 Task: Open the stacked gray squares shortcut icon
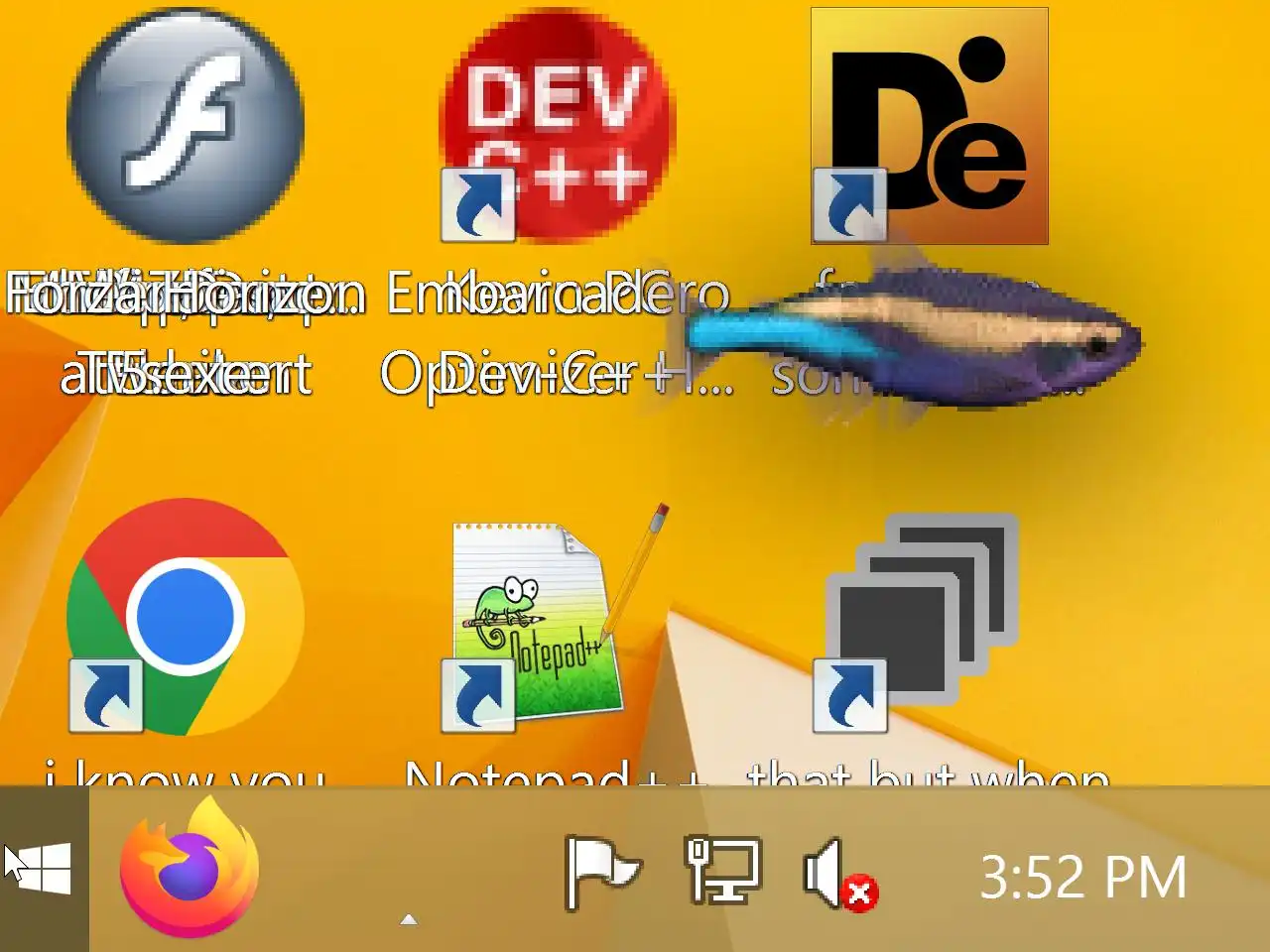coord(918,623)
